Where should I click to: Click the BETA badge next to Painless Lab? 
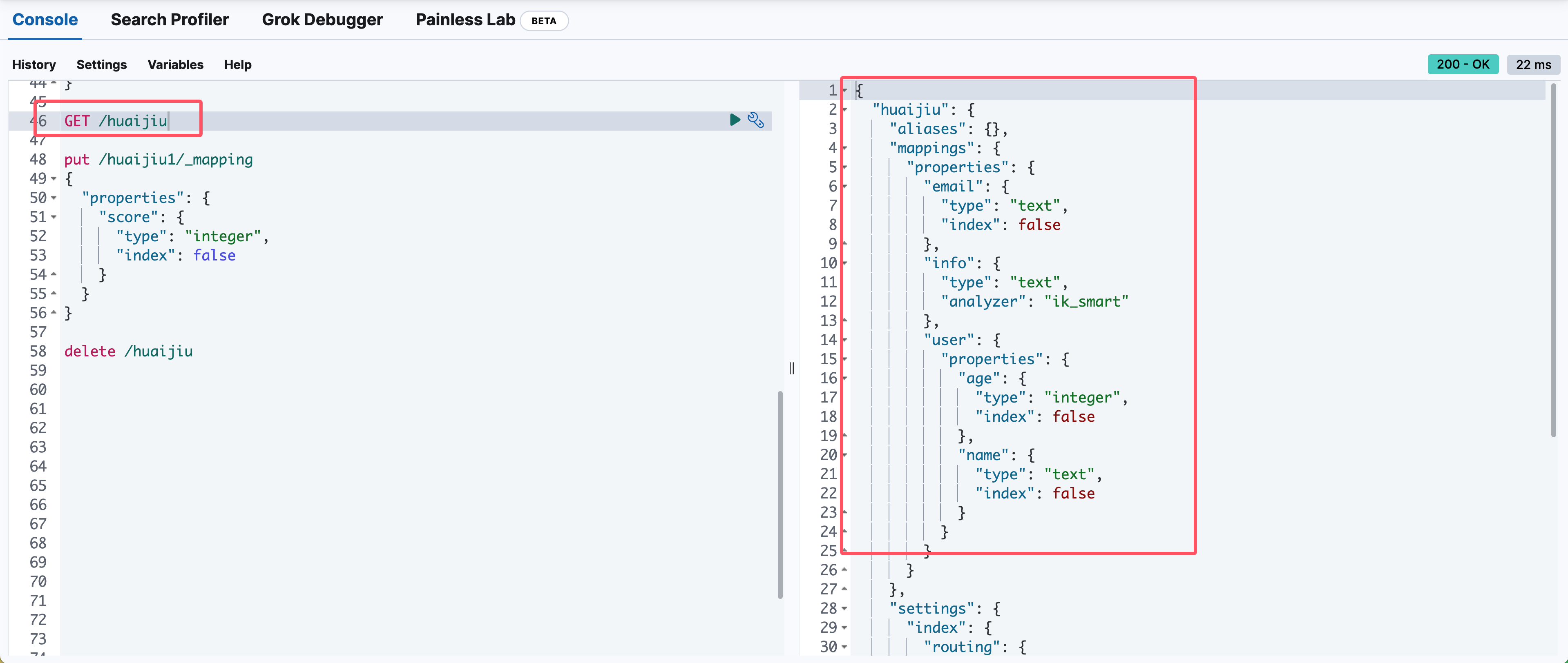543,21
